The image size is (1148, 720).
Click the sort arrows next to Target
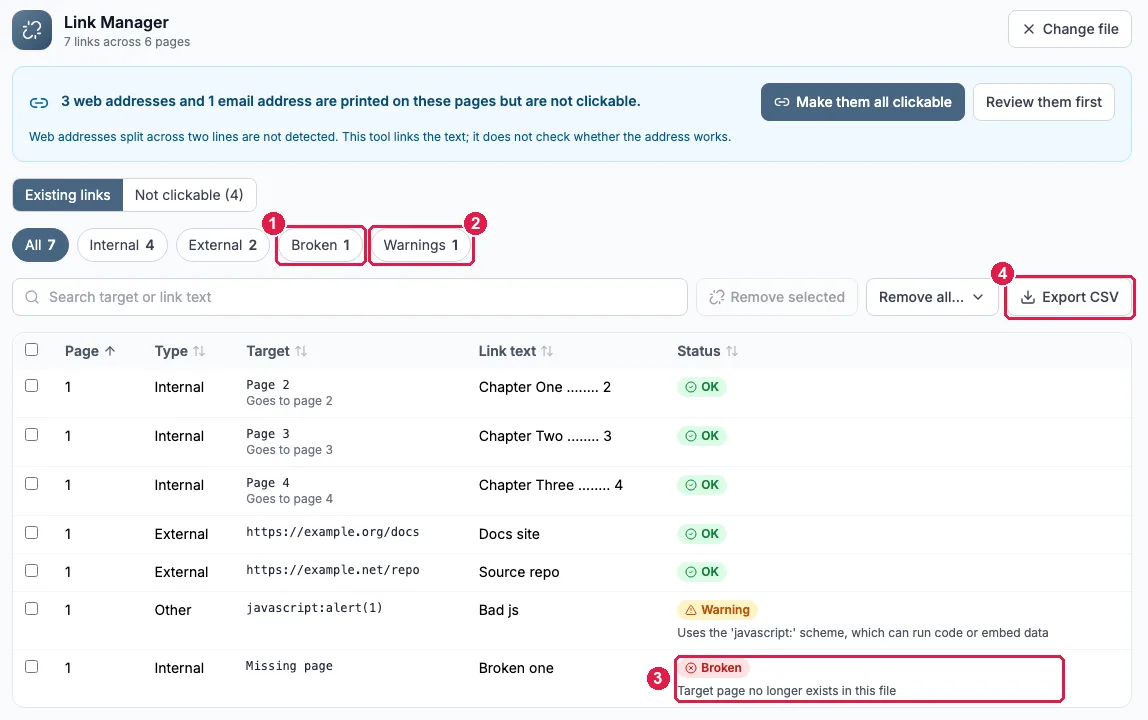click(301, 351)
